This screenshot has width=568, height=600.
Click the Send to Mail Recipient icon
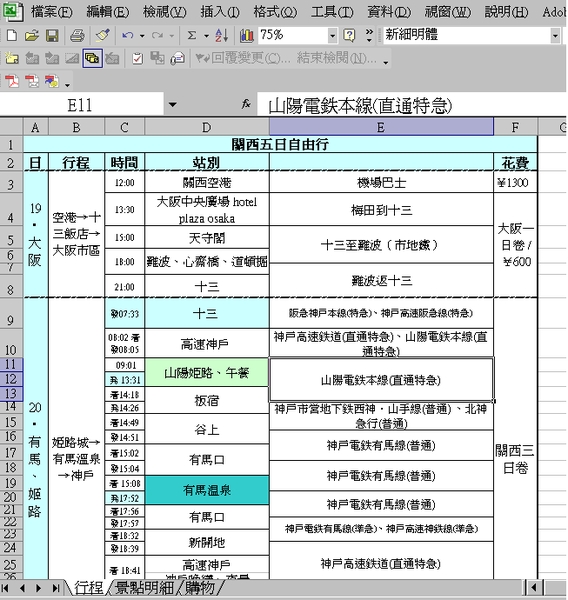coord(178,58)
